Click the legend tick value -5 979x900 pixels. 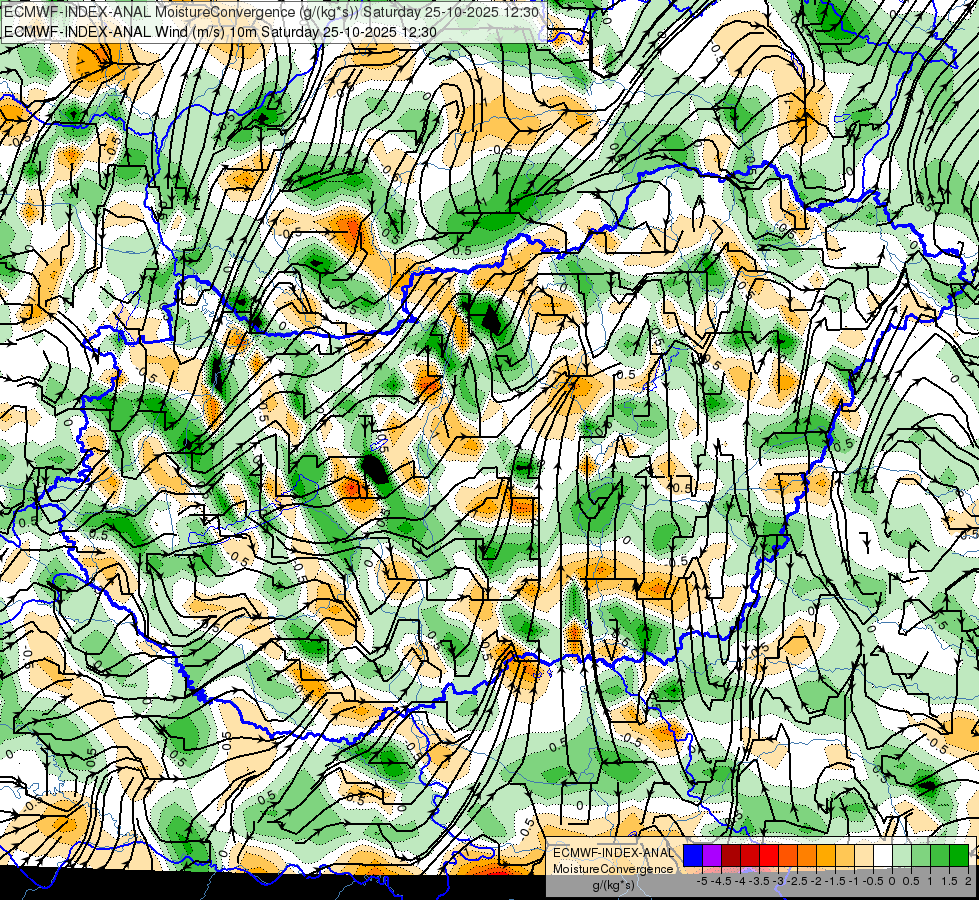point(702,881)
